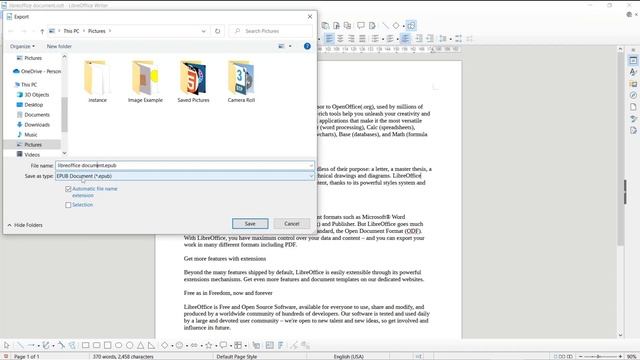Screen dimensions: 640x360
Task: Click English (USA) language in status bar
Action: [349, 357]
